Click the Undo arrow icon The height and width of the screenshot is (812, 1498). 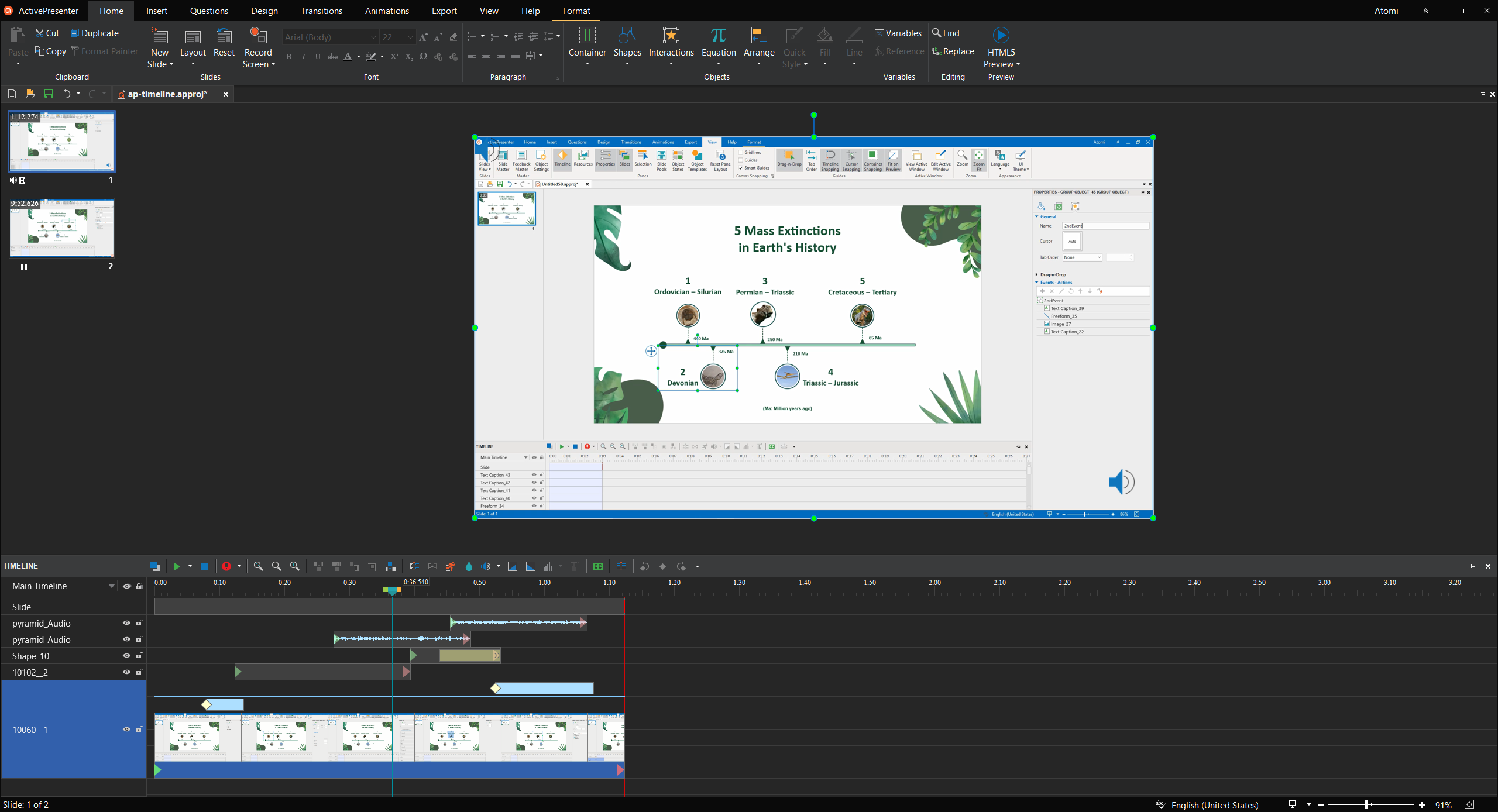point(67,94)
